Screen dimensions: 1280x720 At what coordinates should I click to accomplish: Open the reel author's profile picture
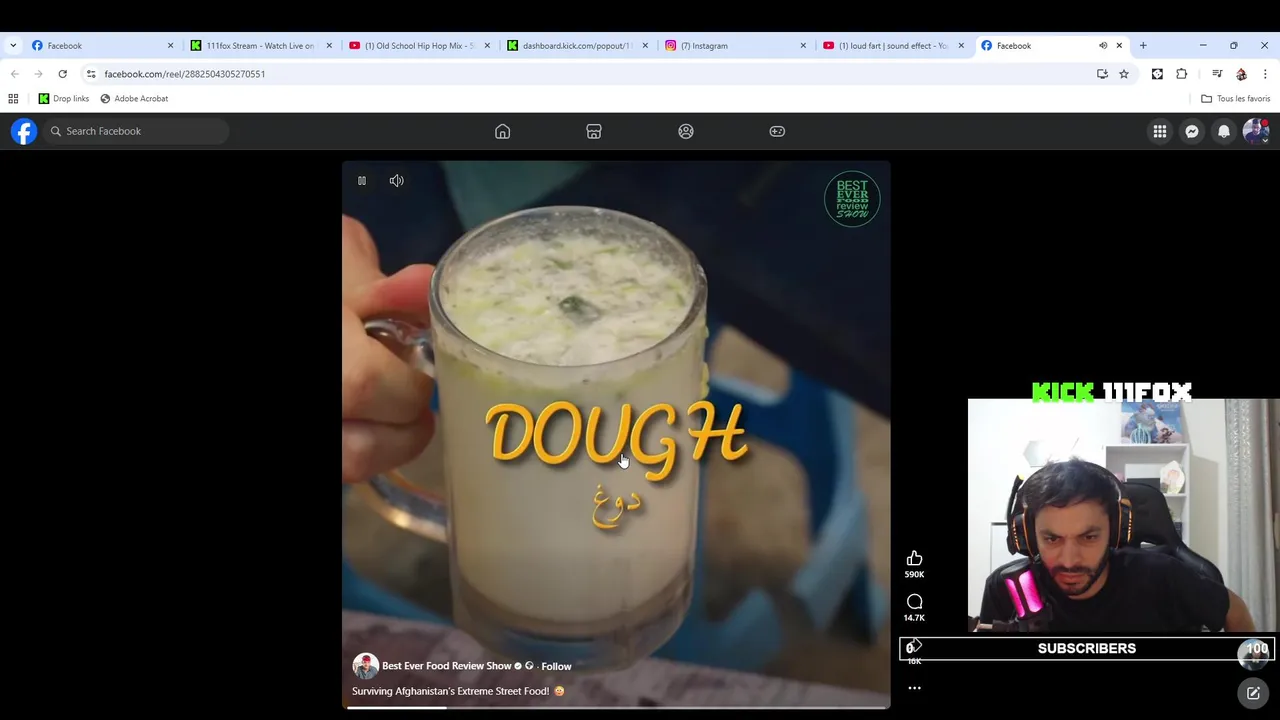coord(365,666)
